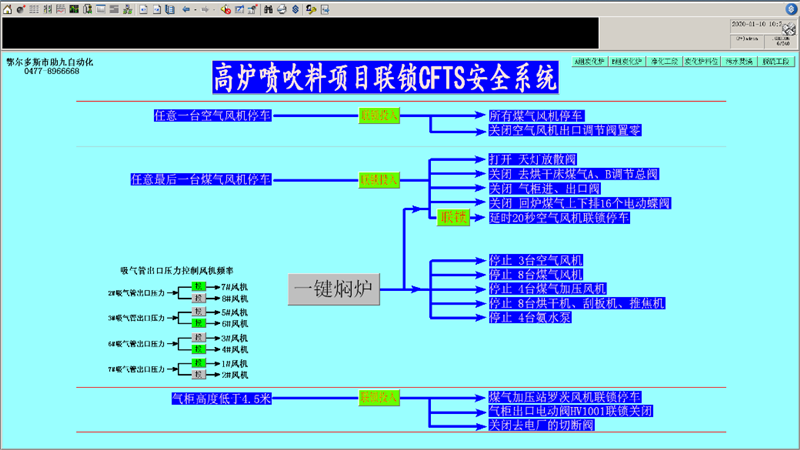Click the 高炉喷吹料项目联锁CFTS安全系统 title
The height and width of the screenshot is (450, 800).
385,78
